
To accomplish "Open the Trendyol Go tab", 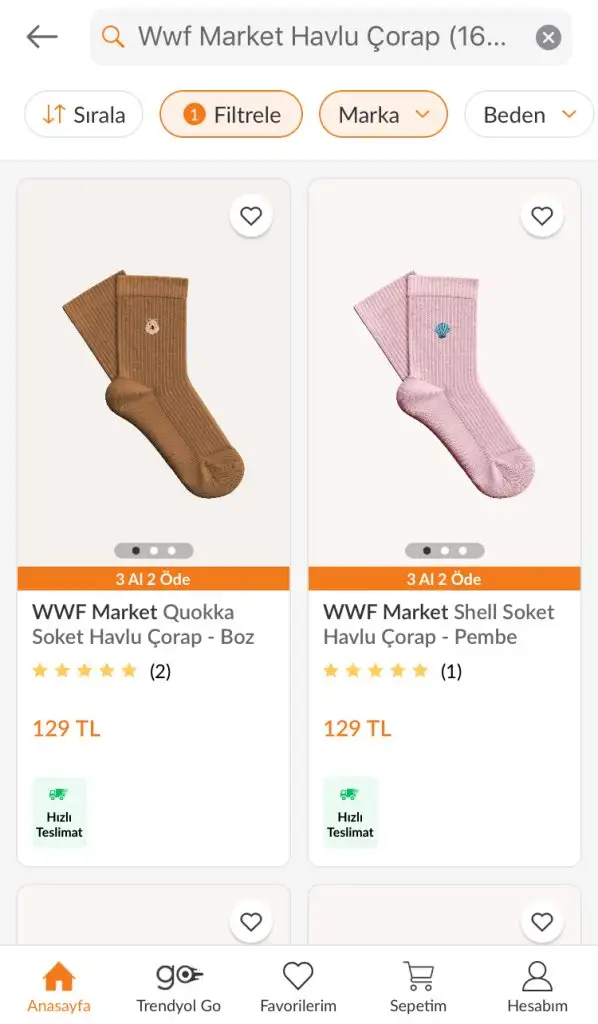I will pyautogui.click(x=178, y=987).
